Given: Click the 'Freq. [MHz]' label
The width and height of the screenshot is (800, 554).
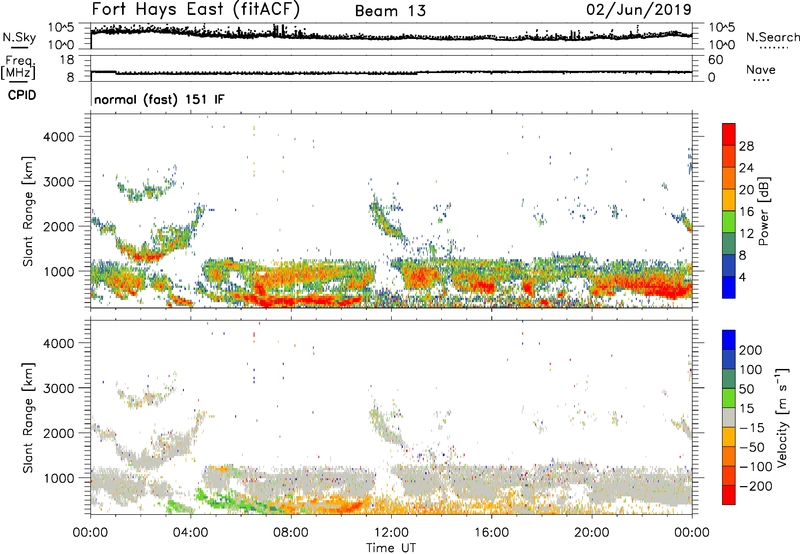Looking at the screenshot, I should 19,67.
